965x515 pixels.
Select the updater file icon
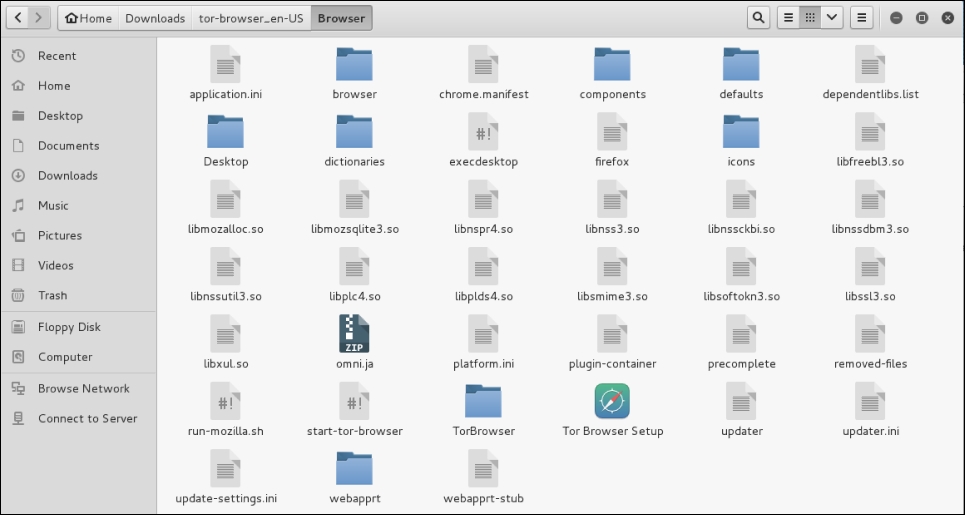click(x=741, y=401)
